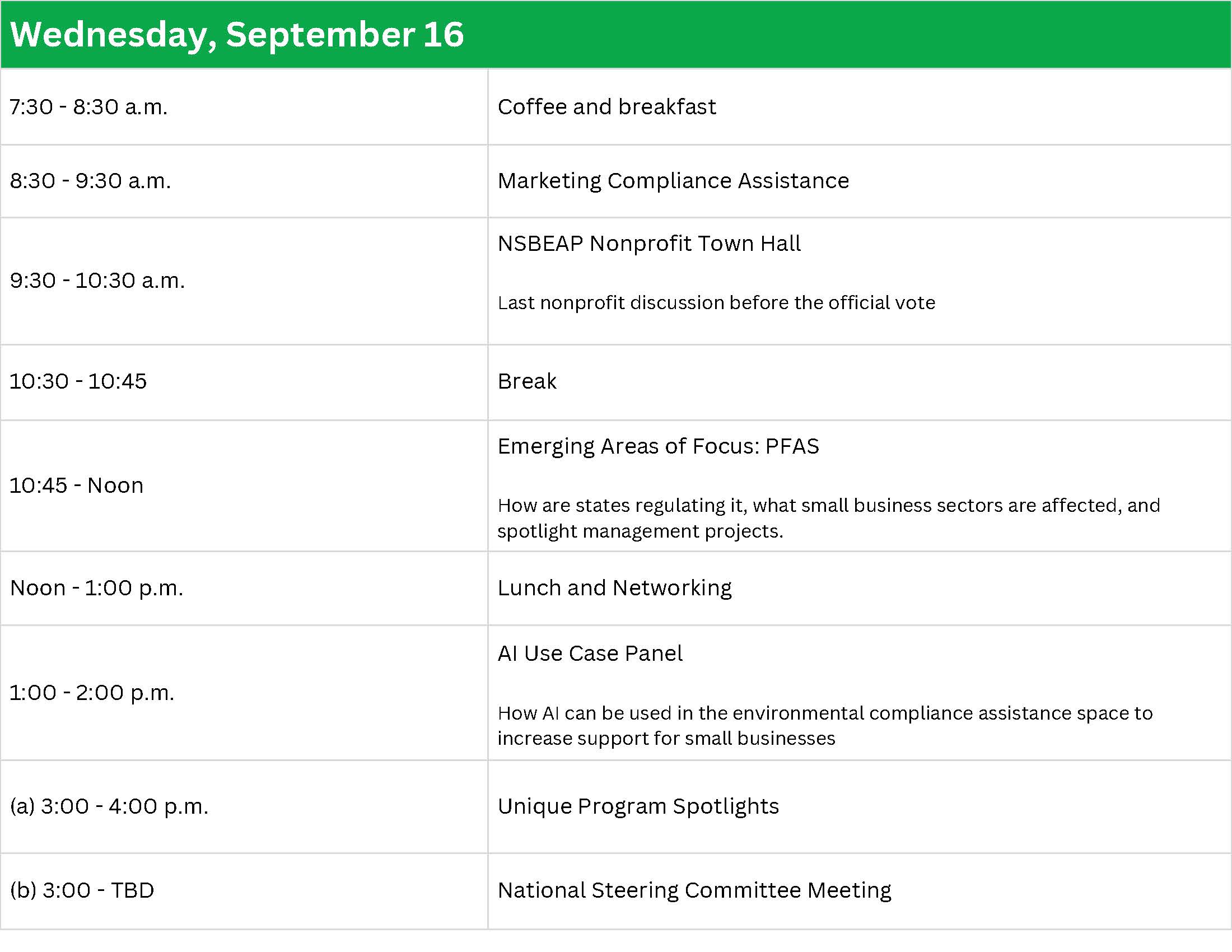
Task: Click Emerging Areas of Focus: PFAS title
Action: [658, 446]
